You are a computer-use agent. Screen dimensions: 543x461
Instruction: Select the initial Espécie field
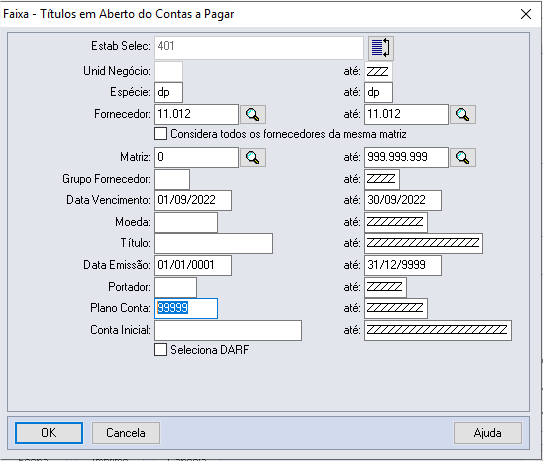click(x=168, y=92)
